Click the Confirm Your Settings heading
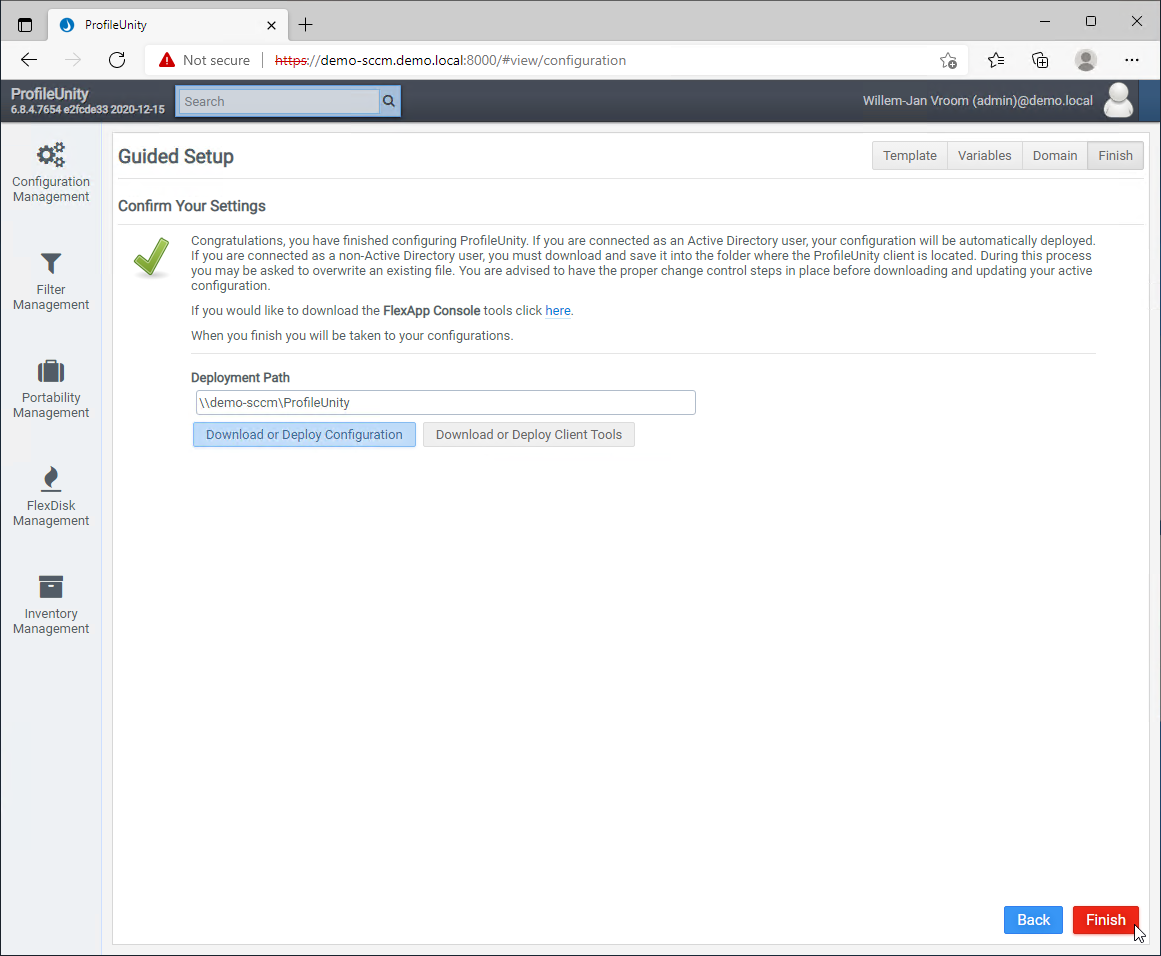The width and height of the screenshot is (1161, 956). (192, 206)
